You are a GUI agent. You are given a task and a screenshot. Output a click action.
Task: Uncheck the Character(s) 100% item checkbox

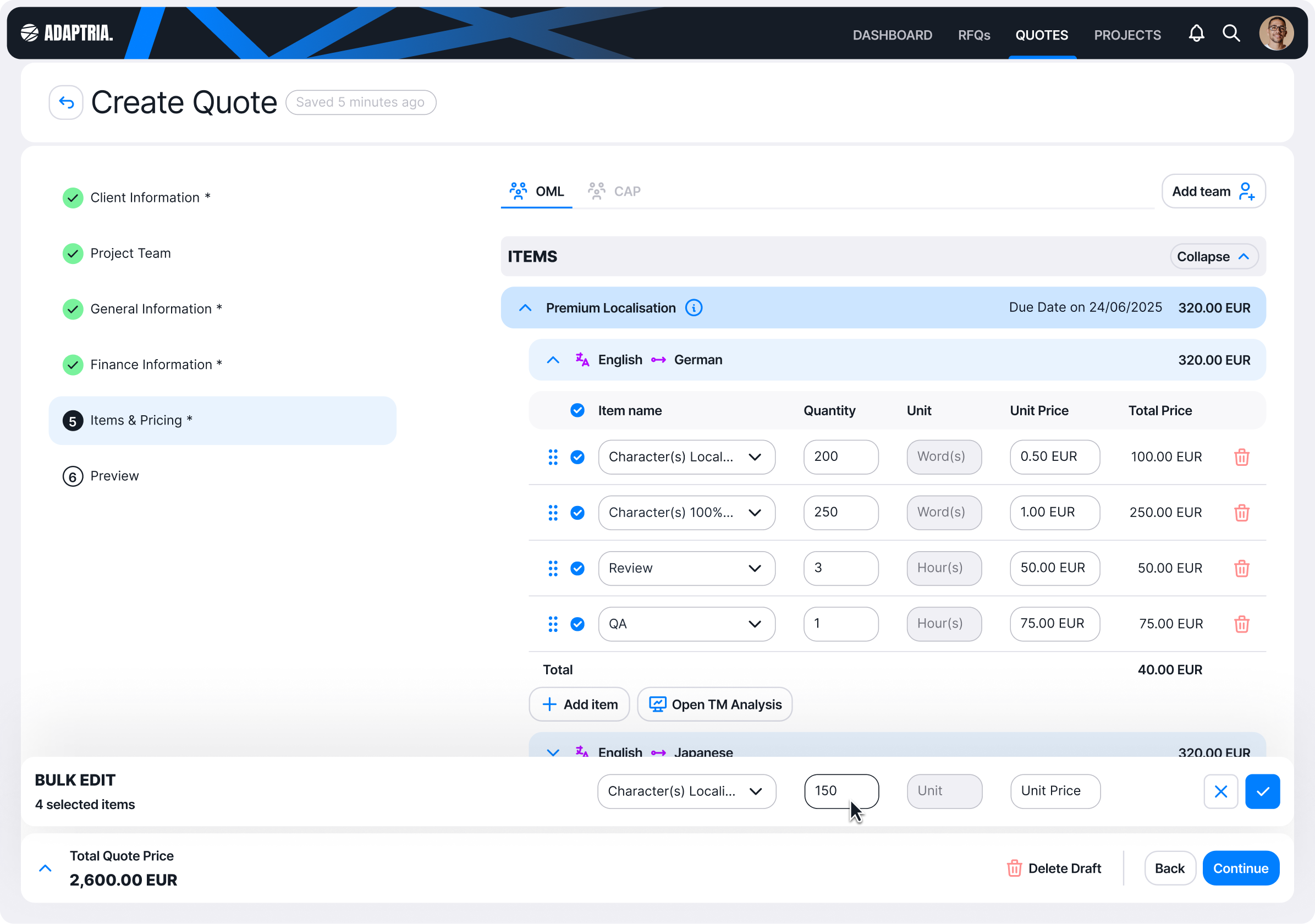pyautogui.click(x=577, y=513)
